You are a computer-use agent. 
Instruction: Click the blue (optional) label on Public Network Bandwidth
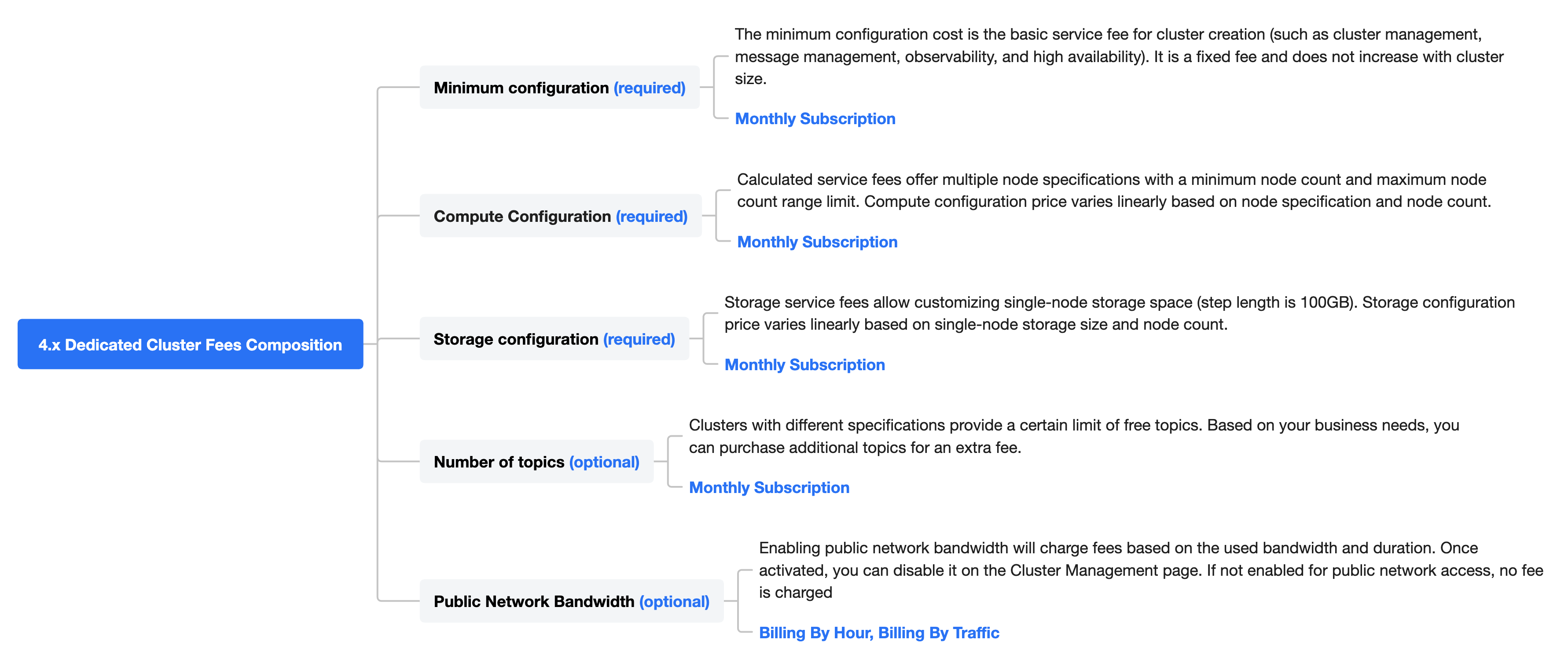click(x=674, y=601)
